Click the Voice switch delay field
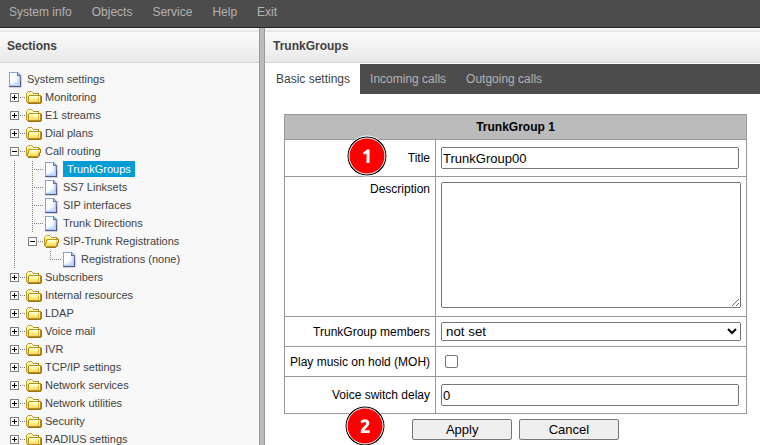The height and width of the screenshot is (445, 760). 590,395
